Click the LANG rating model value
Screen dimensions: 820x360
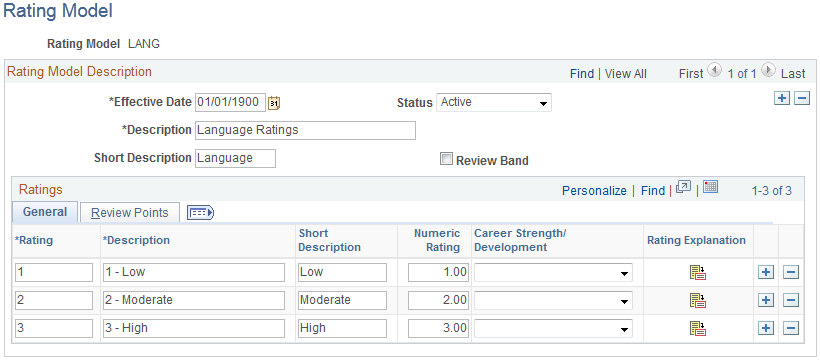pyautogui.click(x=144, y=44)
